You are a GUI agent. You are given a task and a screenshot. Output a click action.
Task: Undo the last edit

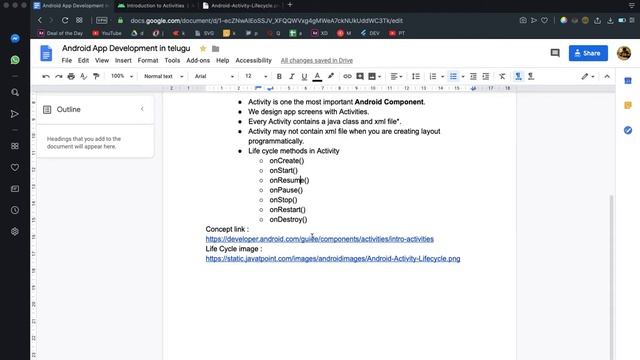tap(46, 76)
